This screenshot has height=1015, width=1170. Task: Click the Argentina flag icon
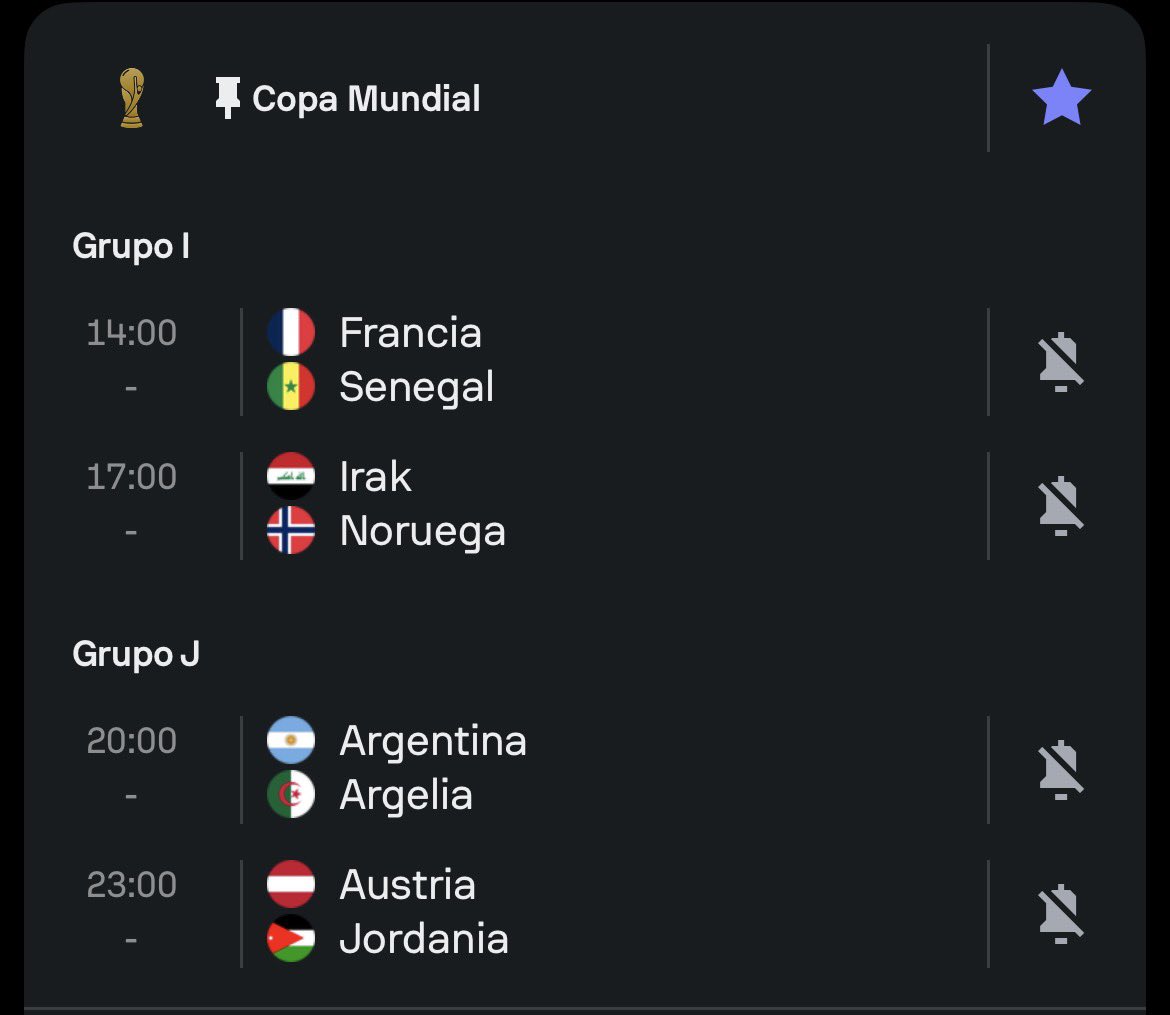[x=291, y=740]
